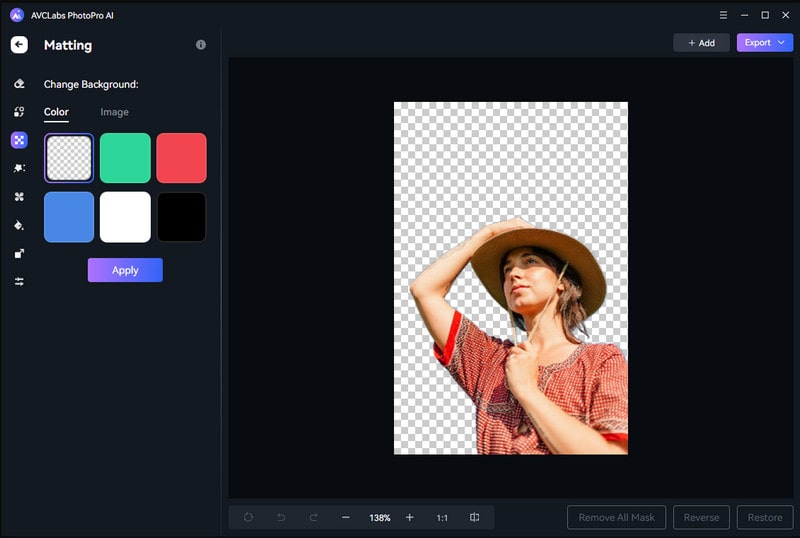800x538 pixels.
Task: Click the Restore button
Action: click(x=765, y=517)
